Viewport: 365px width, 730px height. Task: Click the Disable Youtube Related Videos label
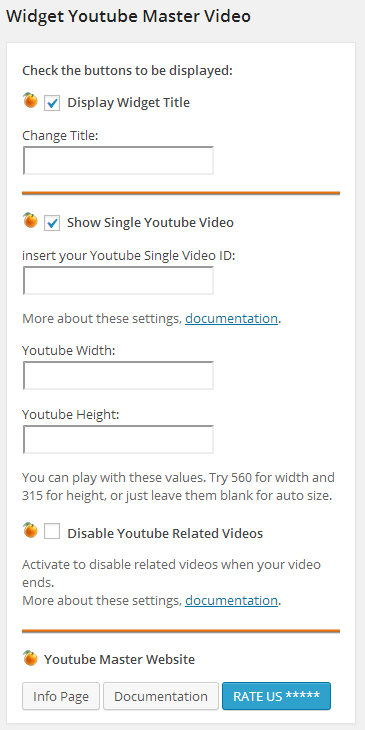coord(165,534)
